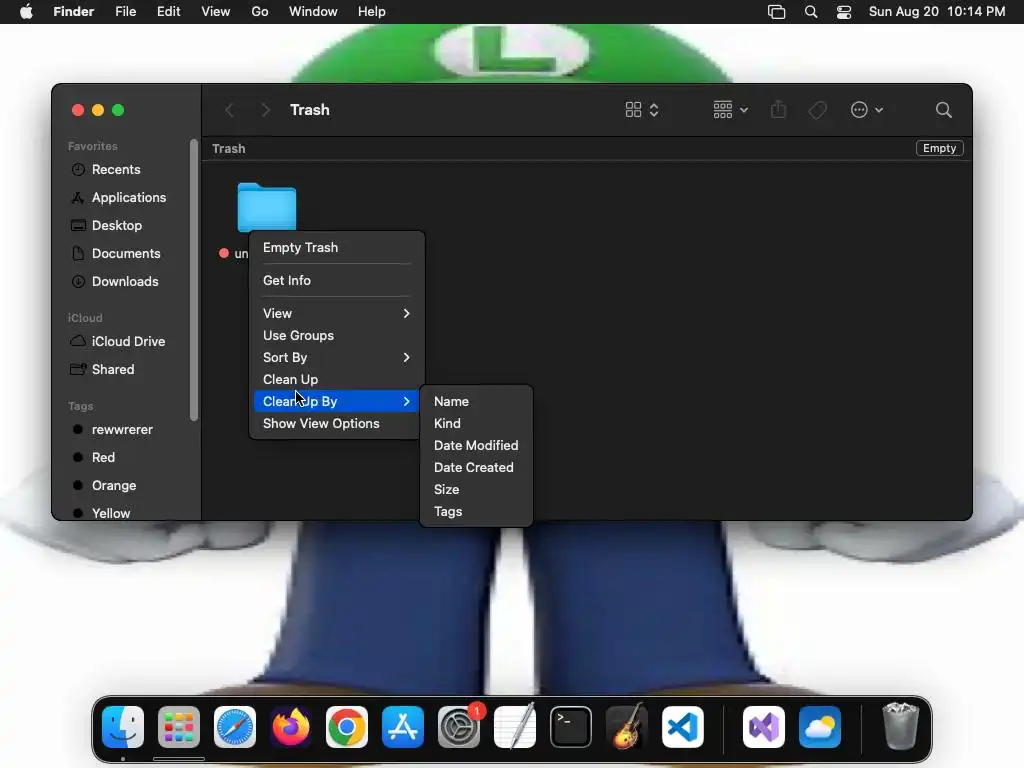Clean up by Tags
This screenshot has height=768, width=1024.
pos(476,511)
